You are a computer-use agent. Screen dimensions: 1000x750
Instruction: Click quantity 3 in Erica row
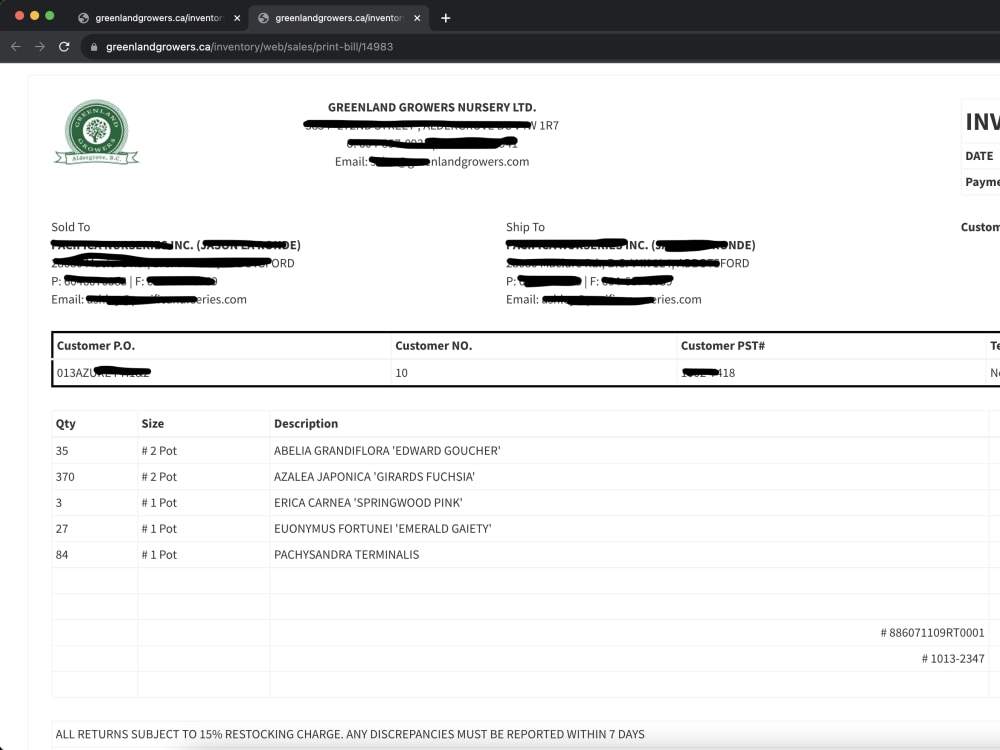[x=59, y=503]
